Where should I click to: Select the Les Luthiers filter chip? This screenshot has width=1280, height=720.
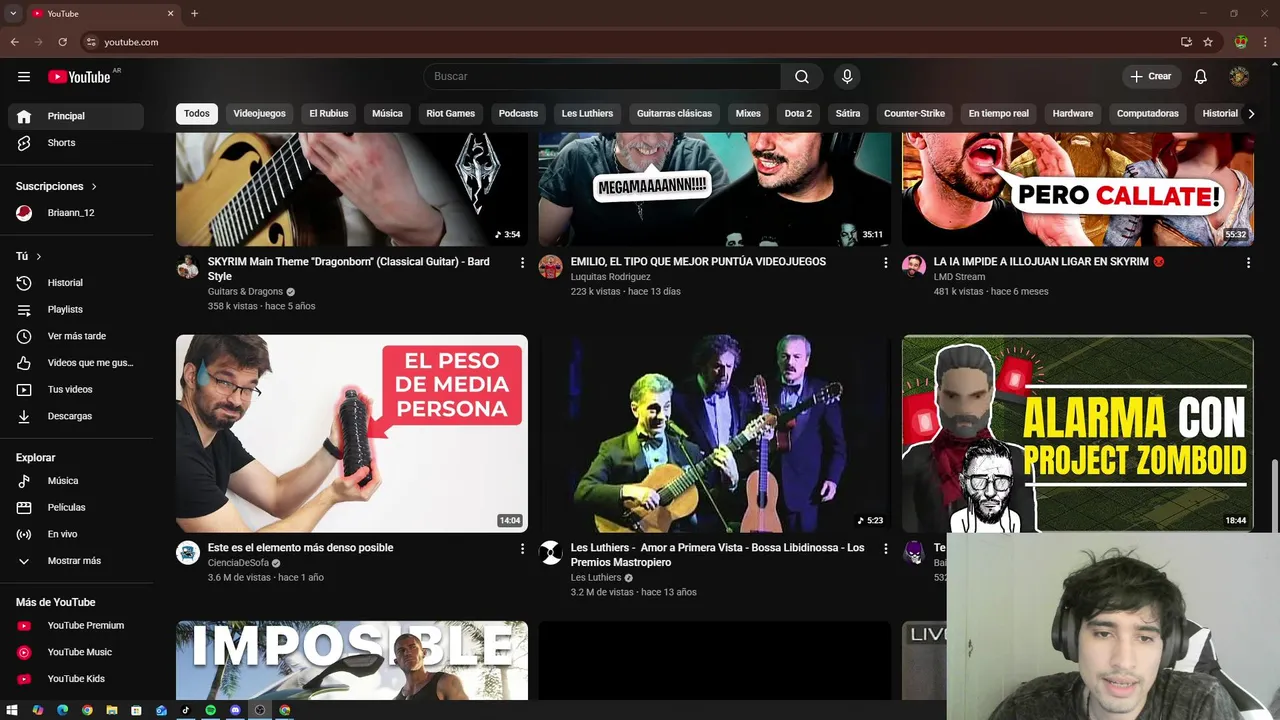587,114
